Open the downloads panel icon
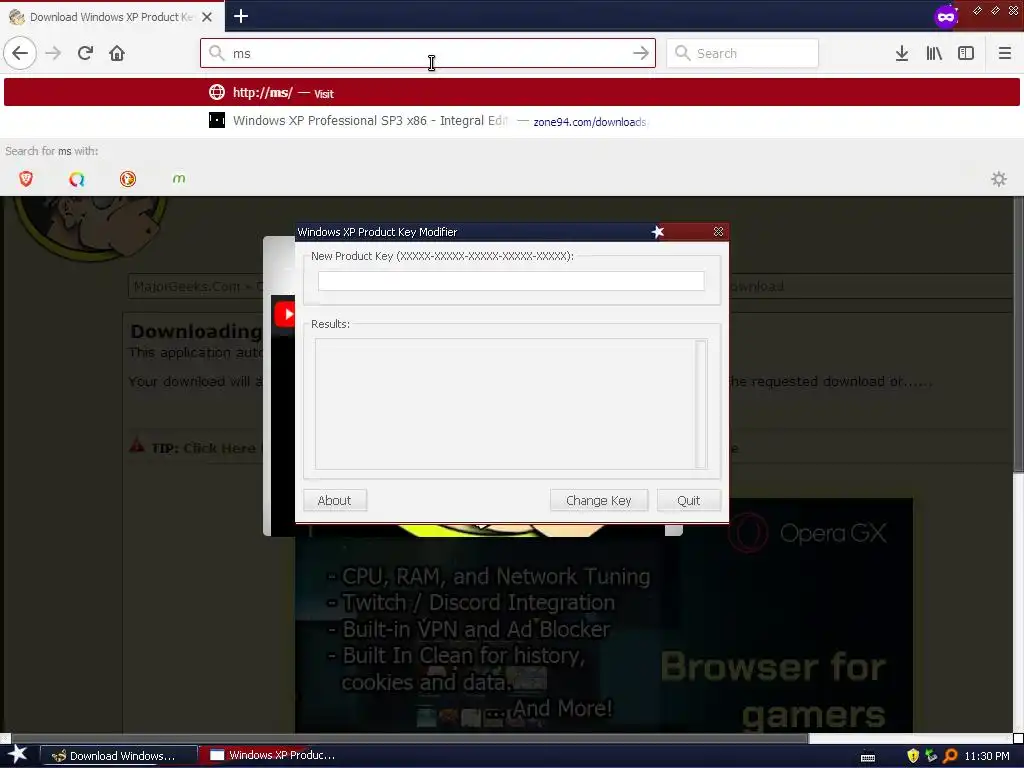The width and height of the screenshot is (1024, 768). coord(902,53)
